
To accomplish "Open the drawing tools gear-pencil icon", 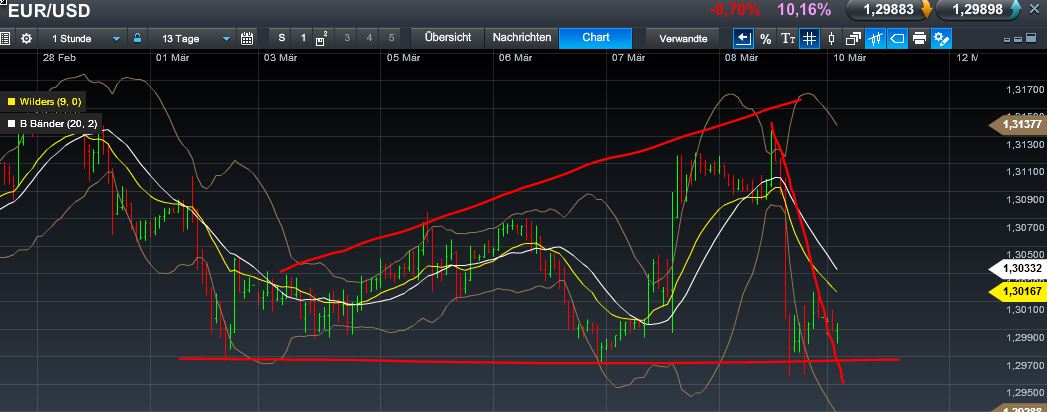I will click(x=941, y=38).
